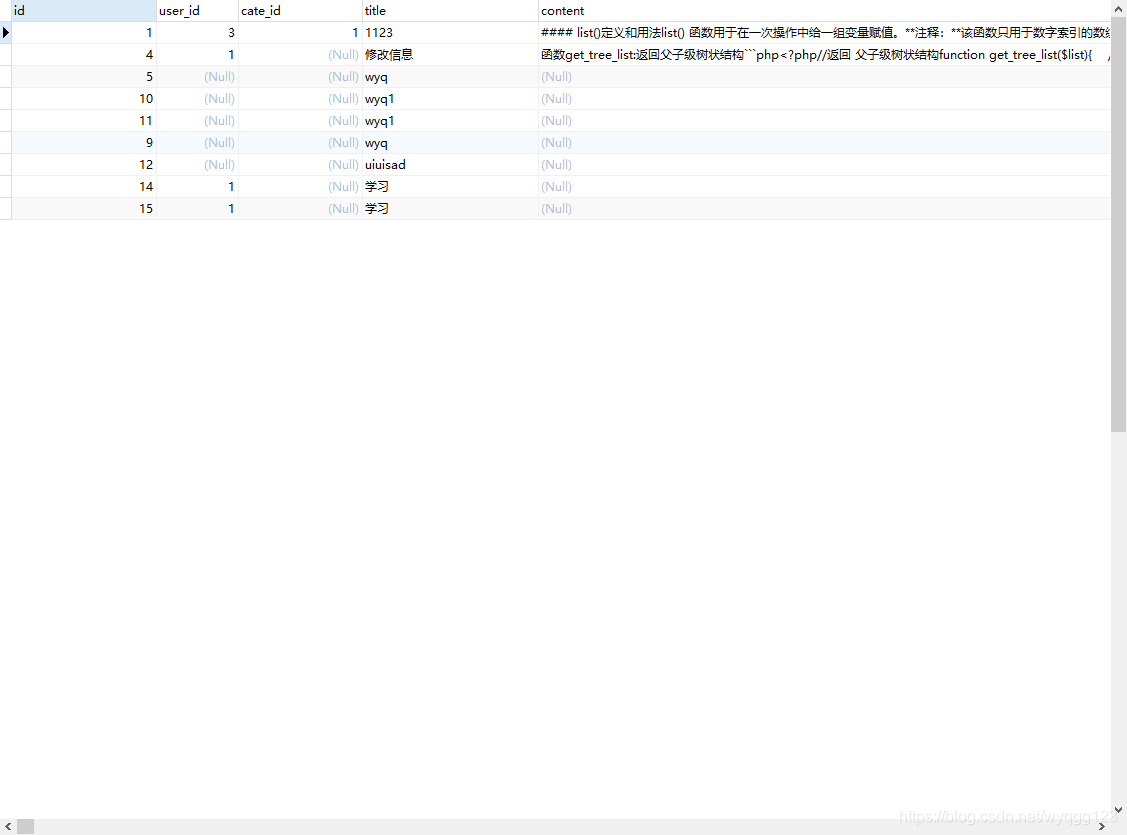
Task: Select the title cell in row id 9
Action: pos(450,142)
